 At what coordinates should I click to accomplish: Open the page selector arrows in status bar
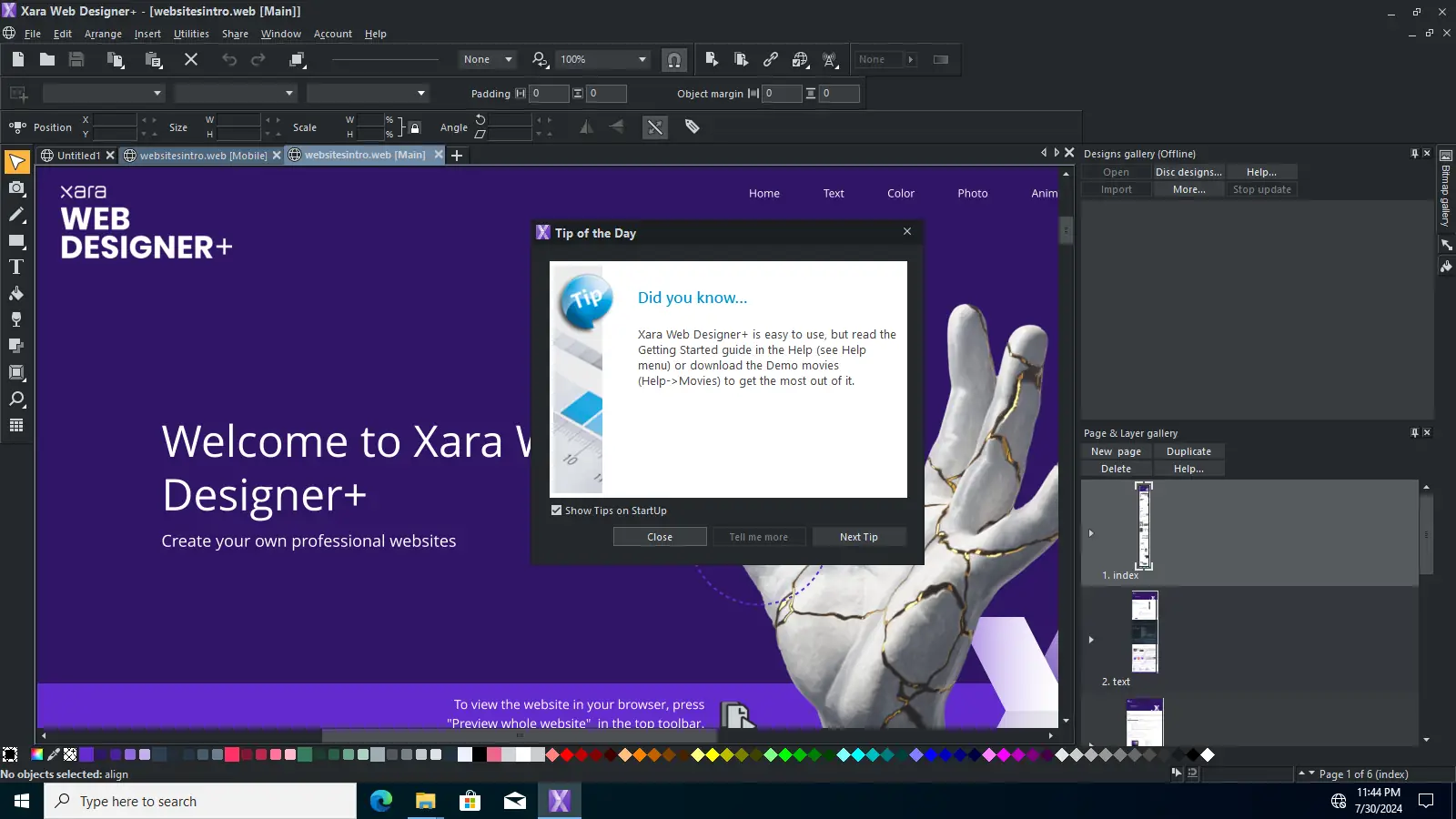[1307, 773]
